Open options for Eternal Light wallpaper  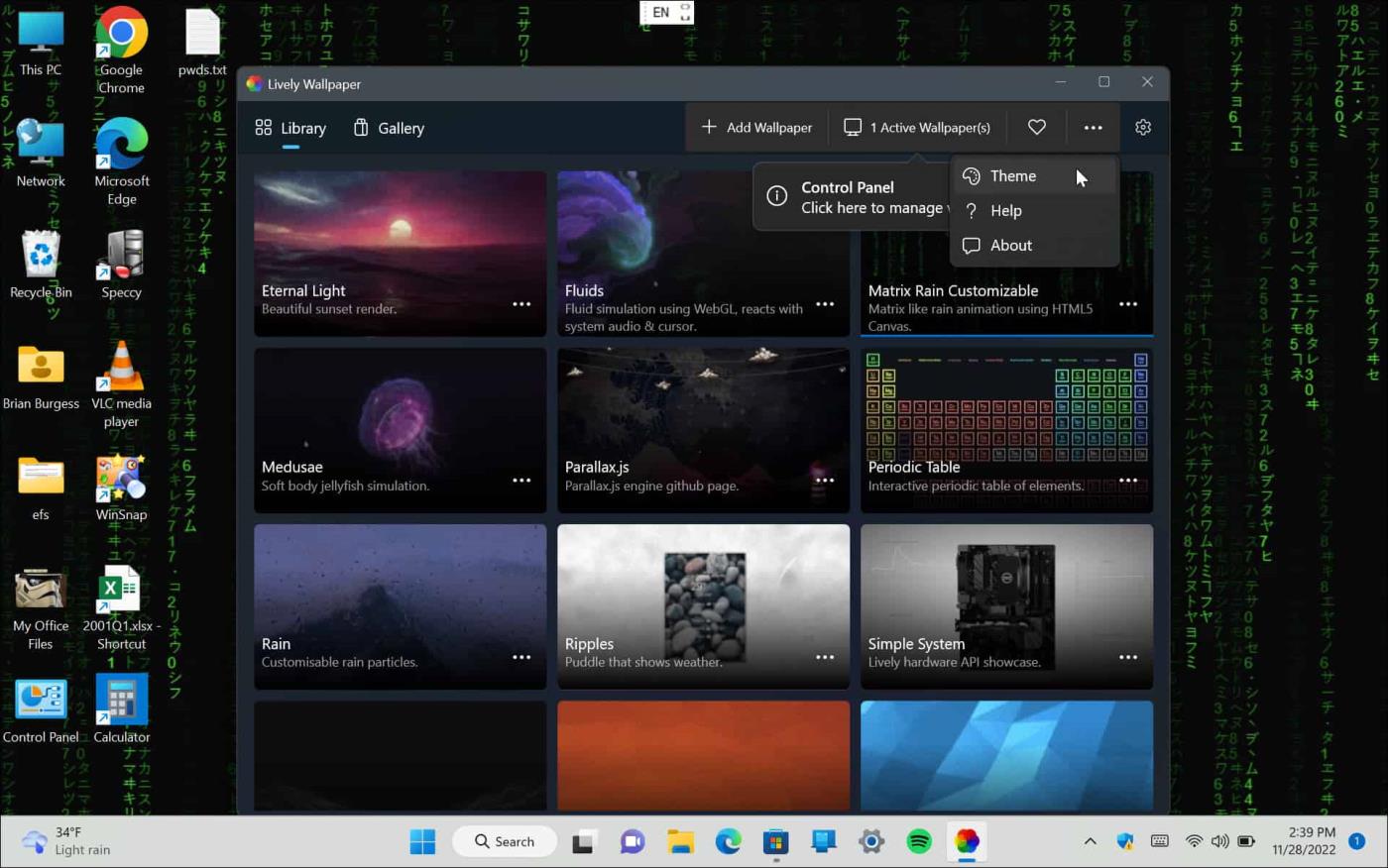tap(521, 304)
